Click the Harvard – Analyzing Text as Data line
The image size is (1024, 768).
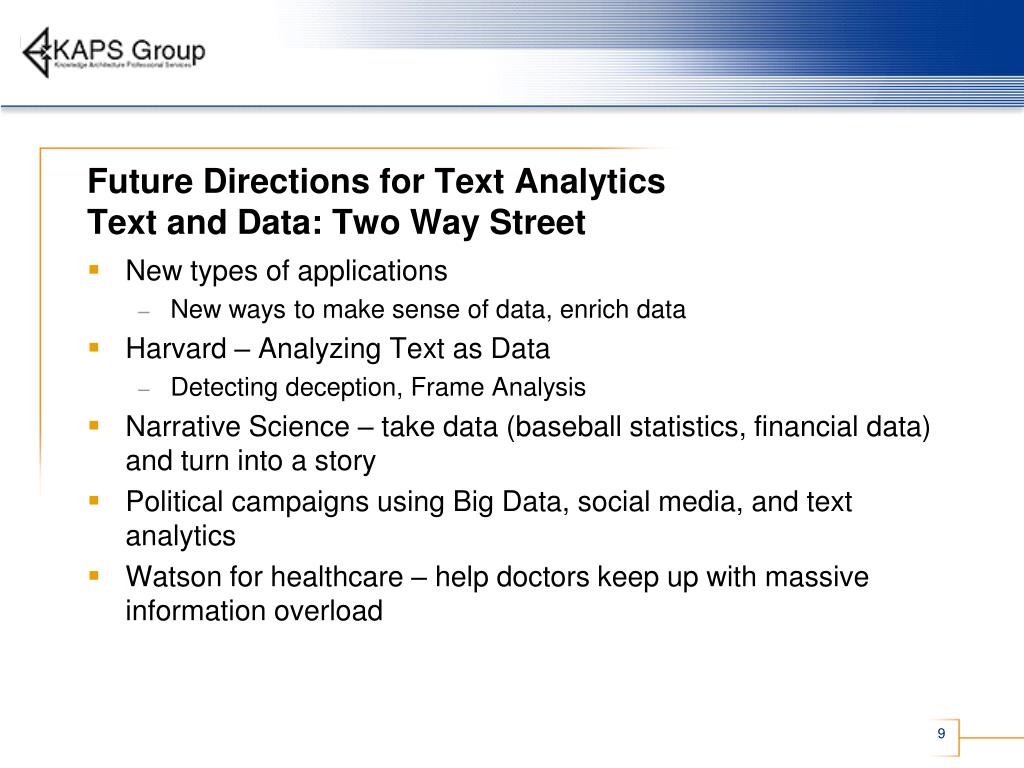point(337,349)
